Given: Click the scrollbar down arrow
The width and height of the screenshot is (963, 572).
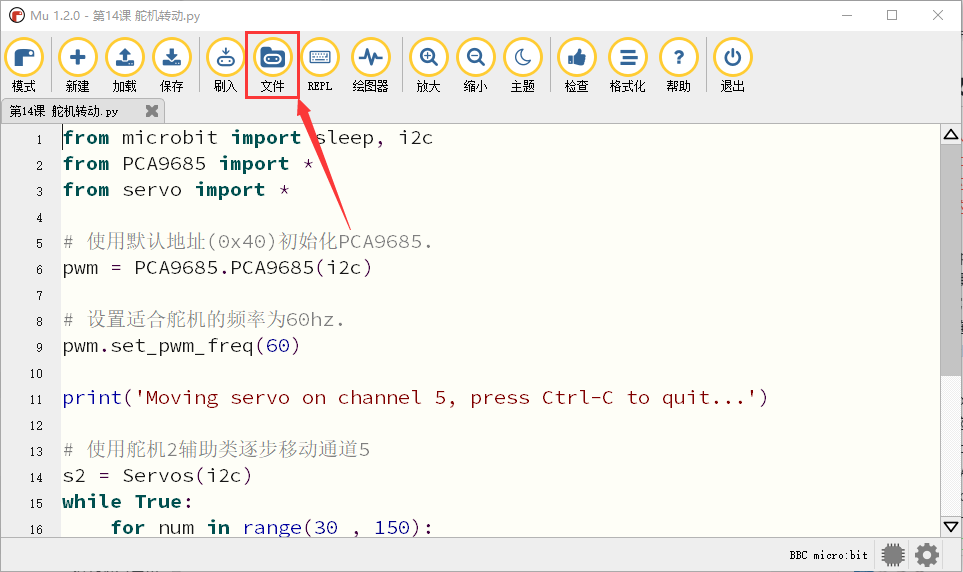Looking at the screenshot, I should 951,527.
